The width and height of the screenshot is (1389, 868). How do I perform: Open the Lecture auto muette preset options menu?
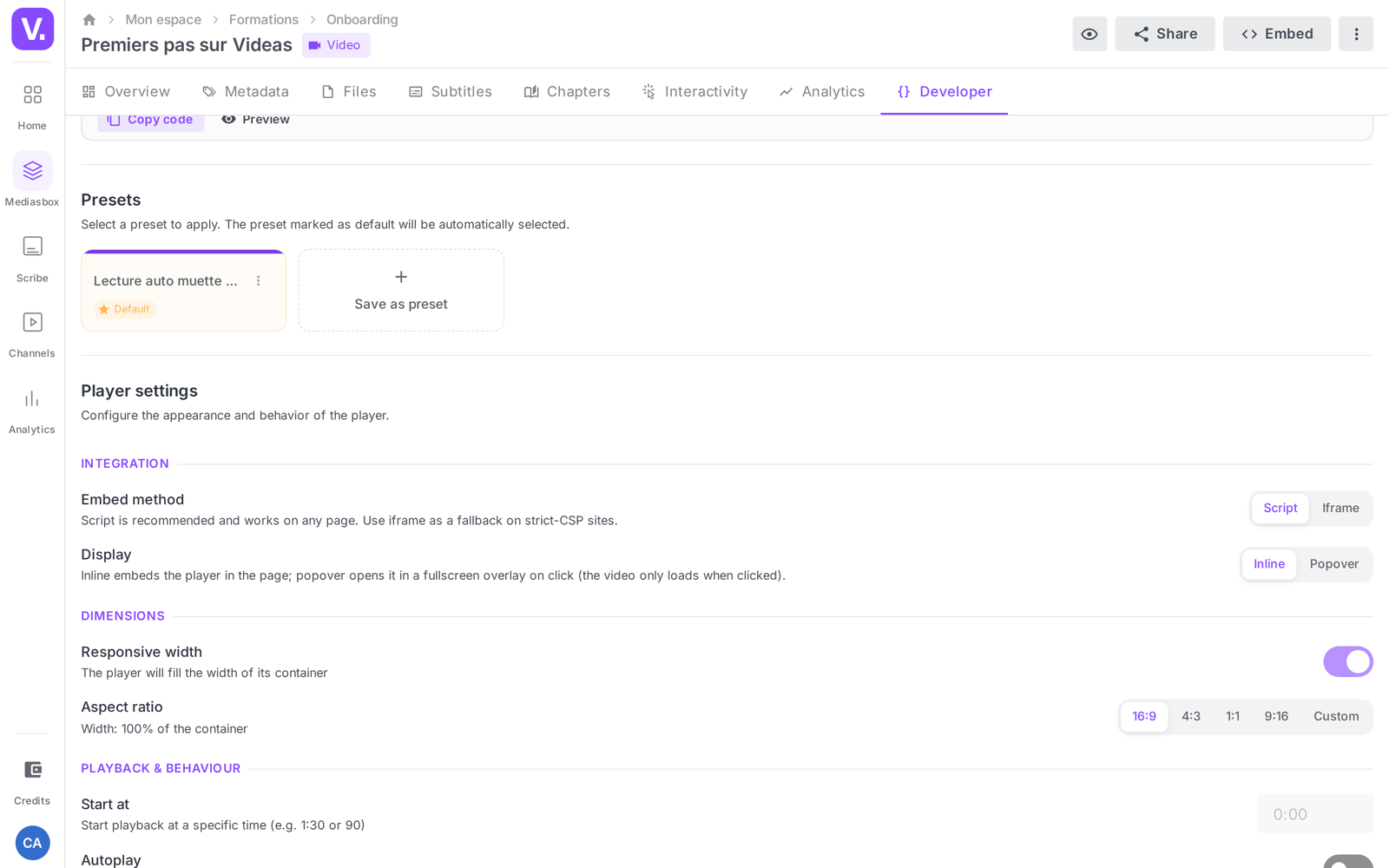258,280
